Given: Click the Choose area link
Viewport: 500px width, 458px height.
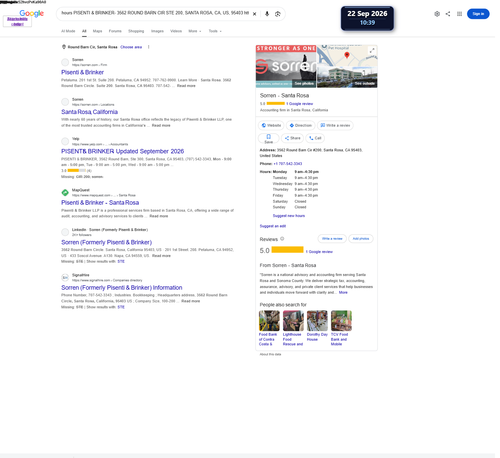Looking at the screenshot, I should (132, 47).
